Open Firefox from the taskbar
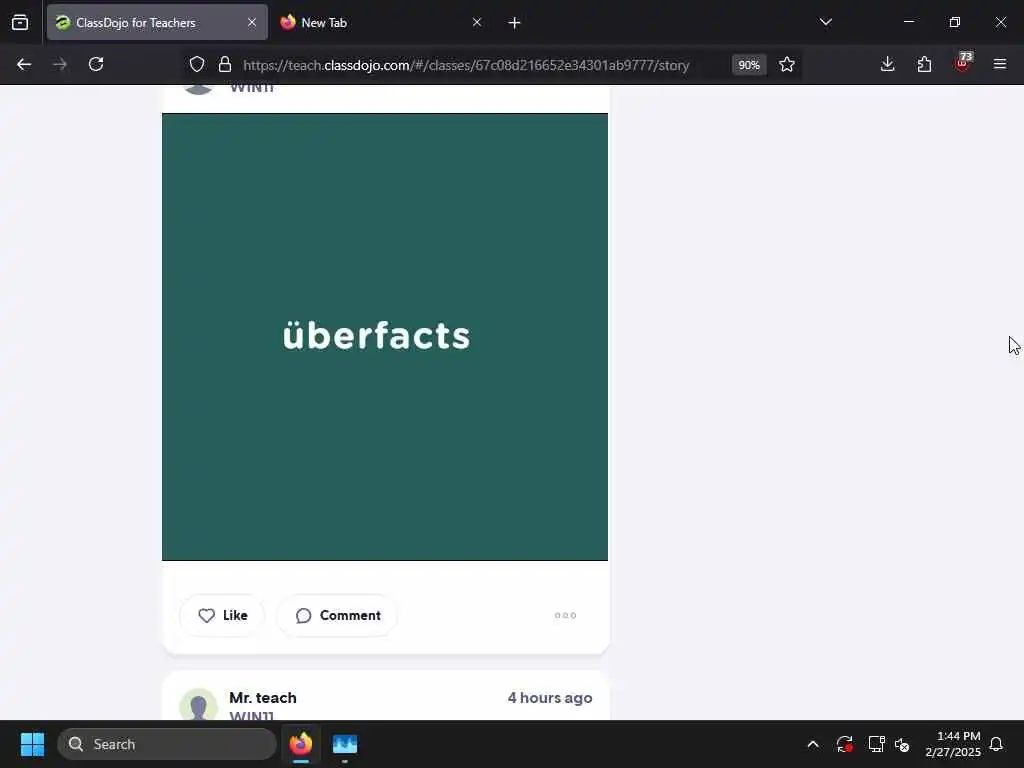 301,744
